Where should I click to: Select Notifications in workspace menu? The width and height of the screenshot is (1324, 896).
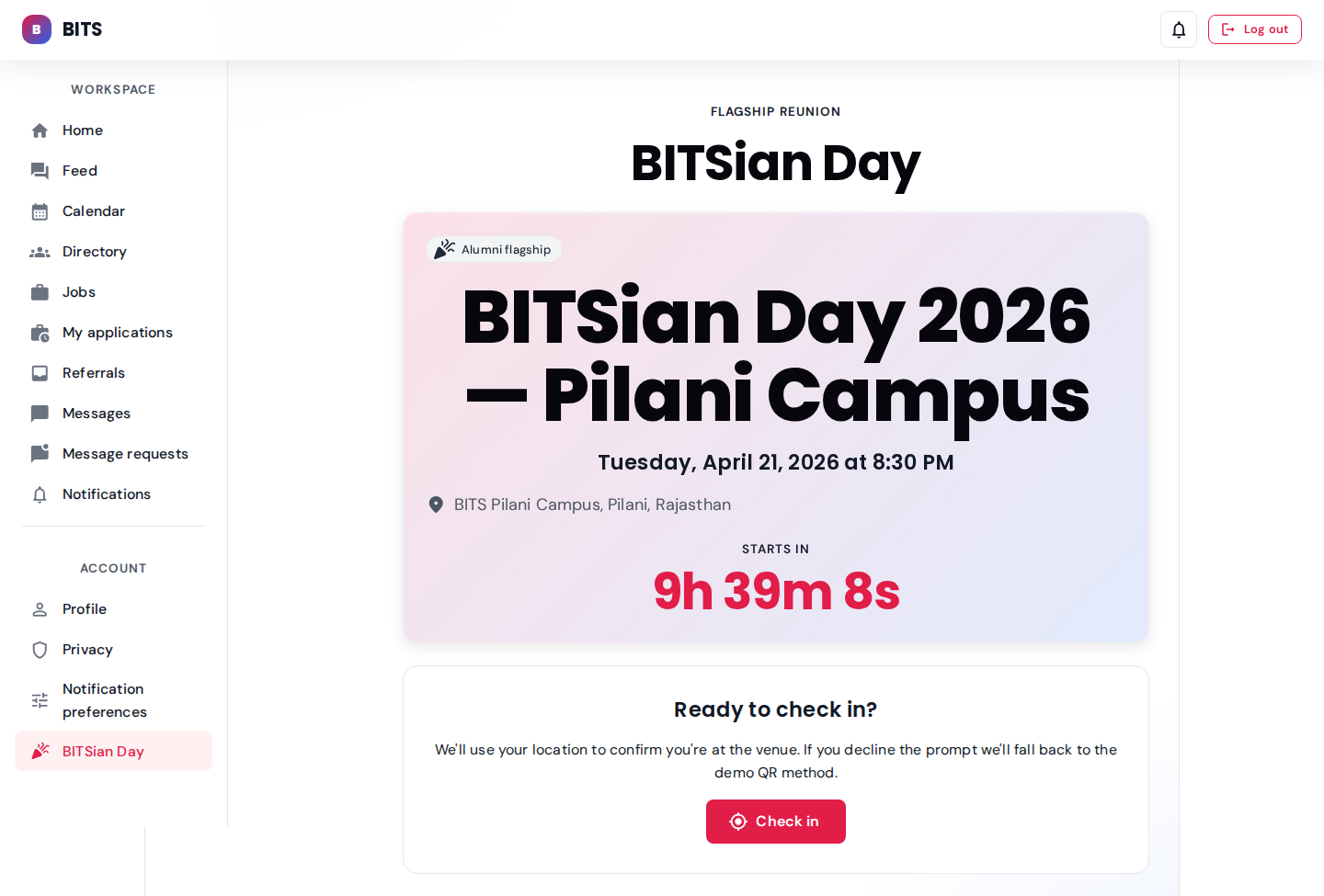click(x=106, y=494)
